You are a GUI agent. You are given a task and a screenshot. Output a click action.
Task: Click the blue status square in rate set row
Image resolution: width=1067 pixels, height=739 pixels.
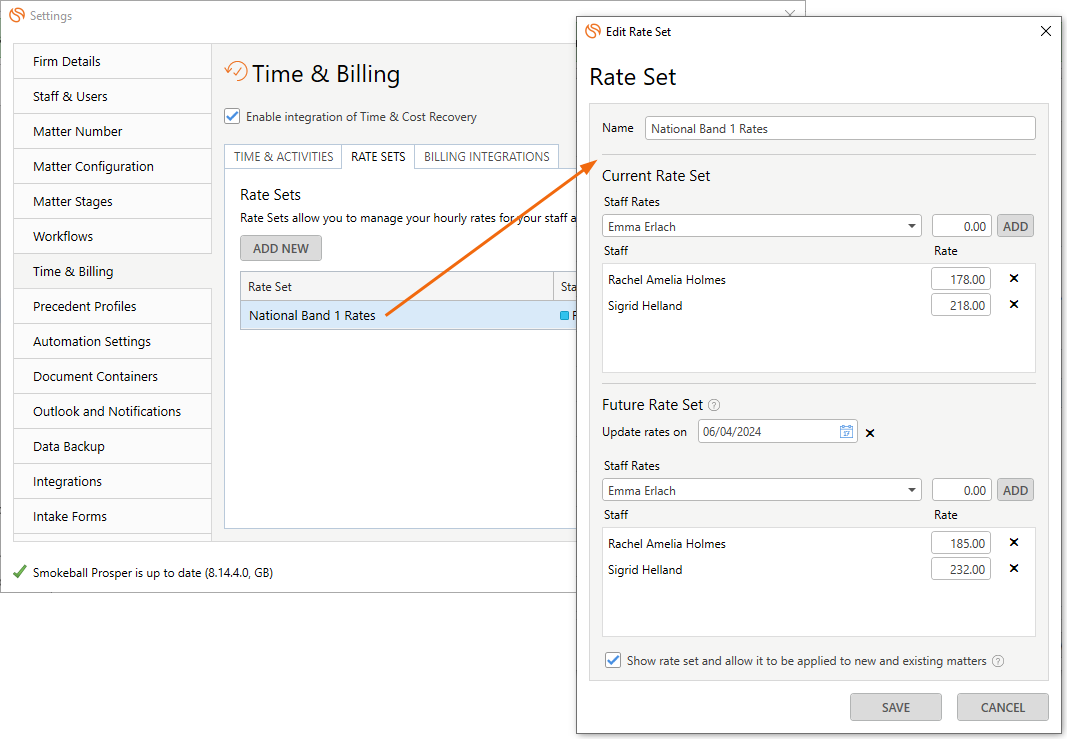563,316
